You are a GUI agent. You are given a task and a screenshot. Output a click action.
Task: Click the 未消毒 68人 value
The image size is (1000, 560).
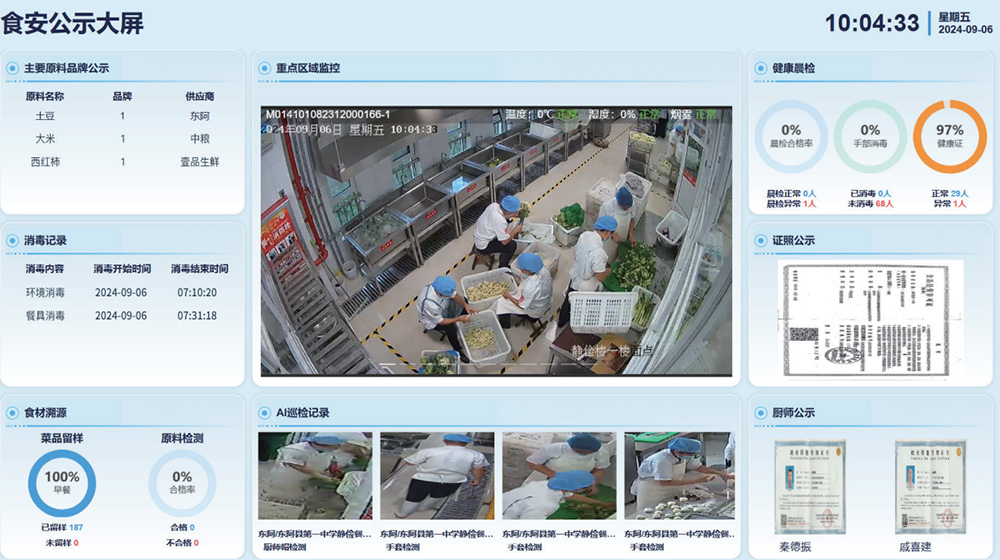pyautogui.click(x=870, y=204)
